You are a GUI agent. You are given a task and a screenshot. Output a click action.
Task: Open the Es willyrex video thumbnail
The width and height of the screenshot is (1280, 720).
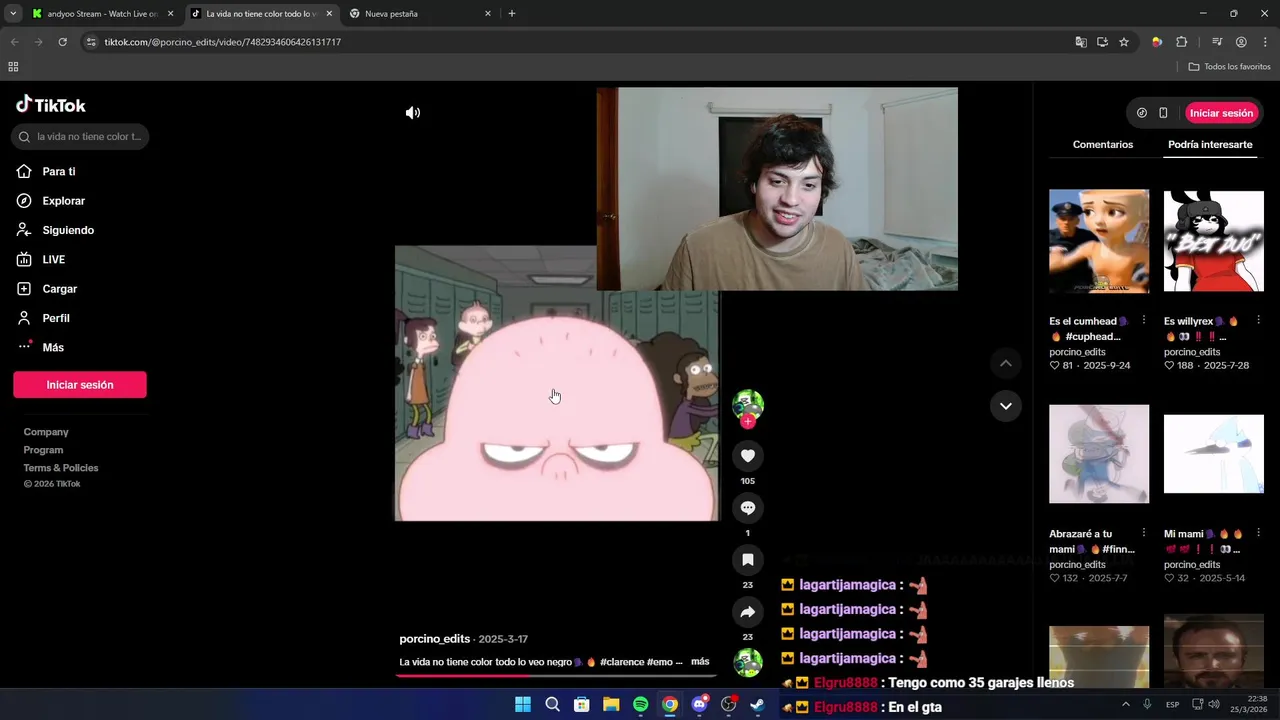[1213, 241]
